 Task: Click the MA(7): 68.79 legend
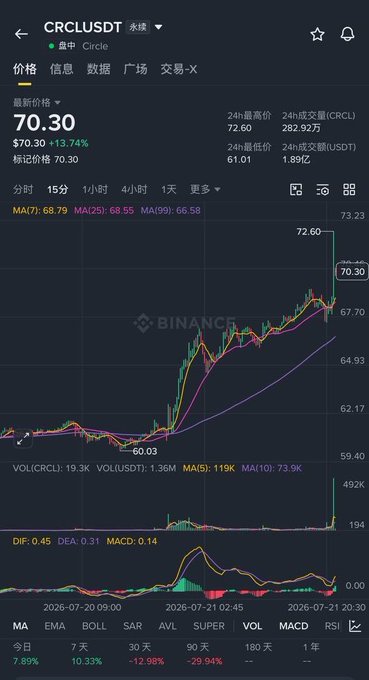pos(40,211)
